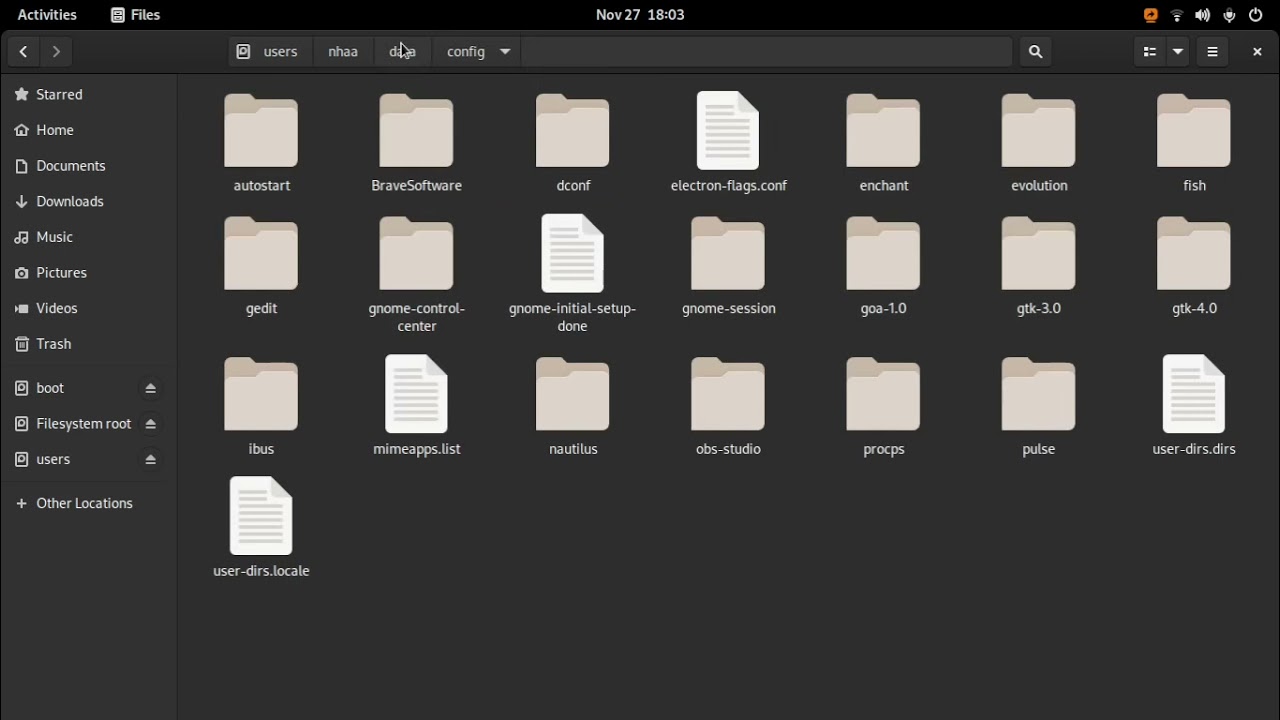Select the dconf folder
The width and height of the screenshot is (1280, 720).
(573, 142)
